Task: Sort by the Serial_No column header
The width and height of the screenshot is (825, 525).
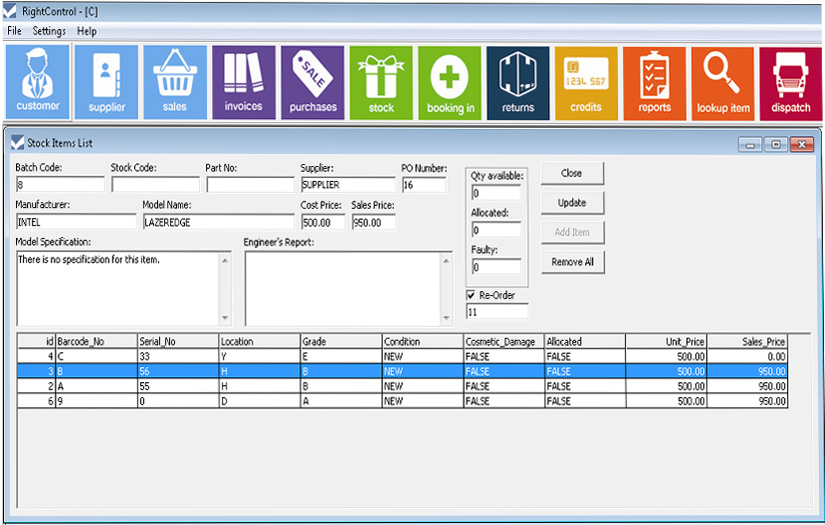Action: [178, 341]
